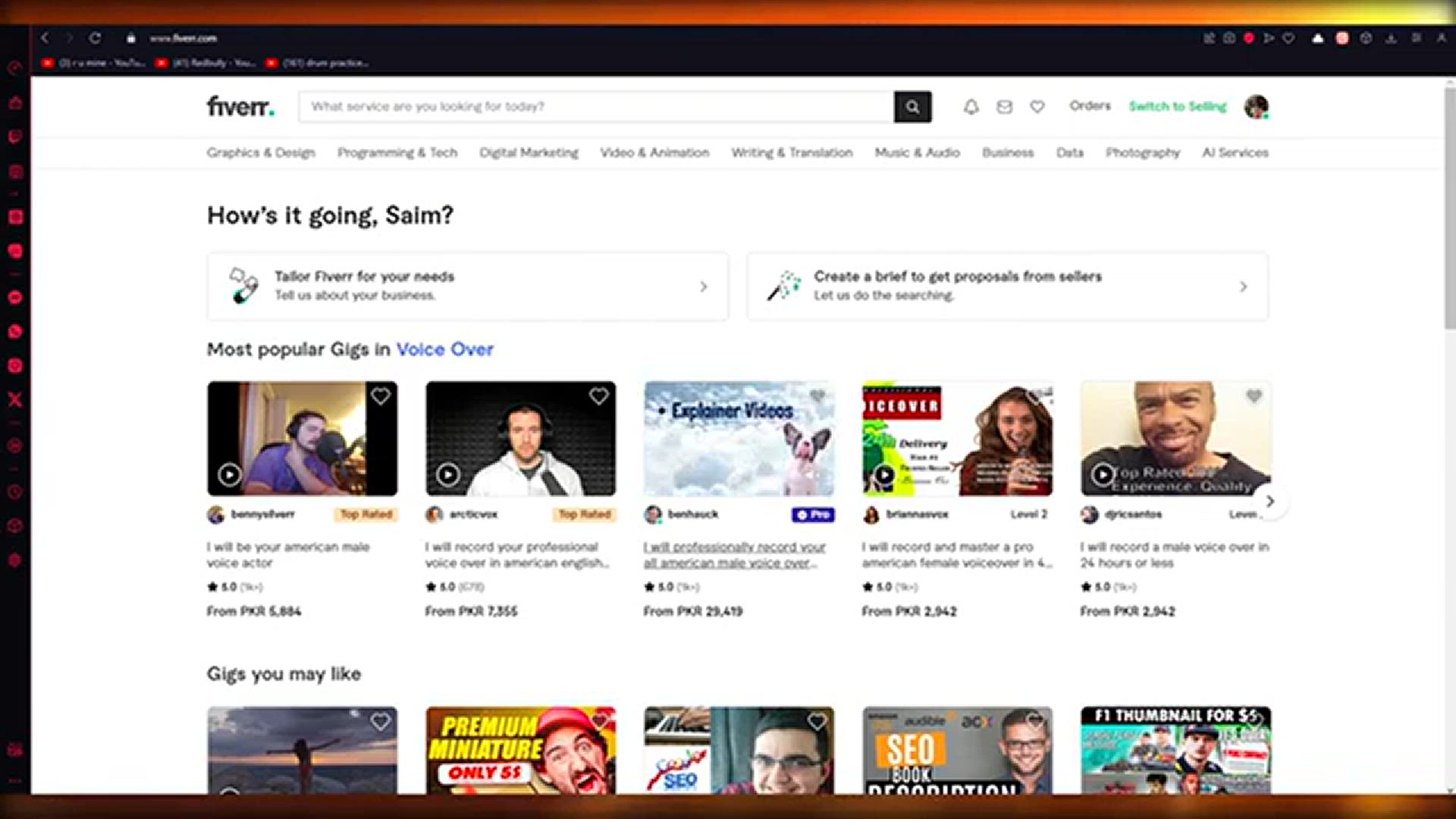This screenshot has width=1456, height=819.
Task: Open djricsantos seller name link
Action: (x=1133, y=514)
